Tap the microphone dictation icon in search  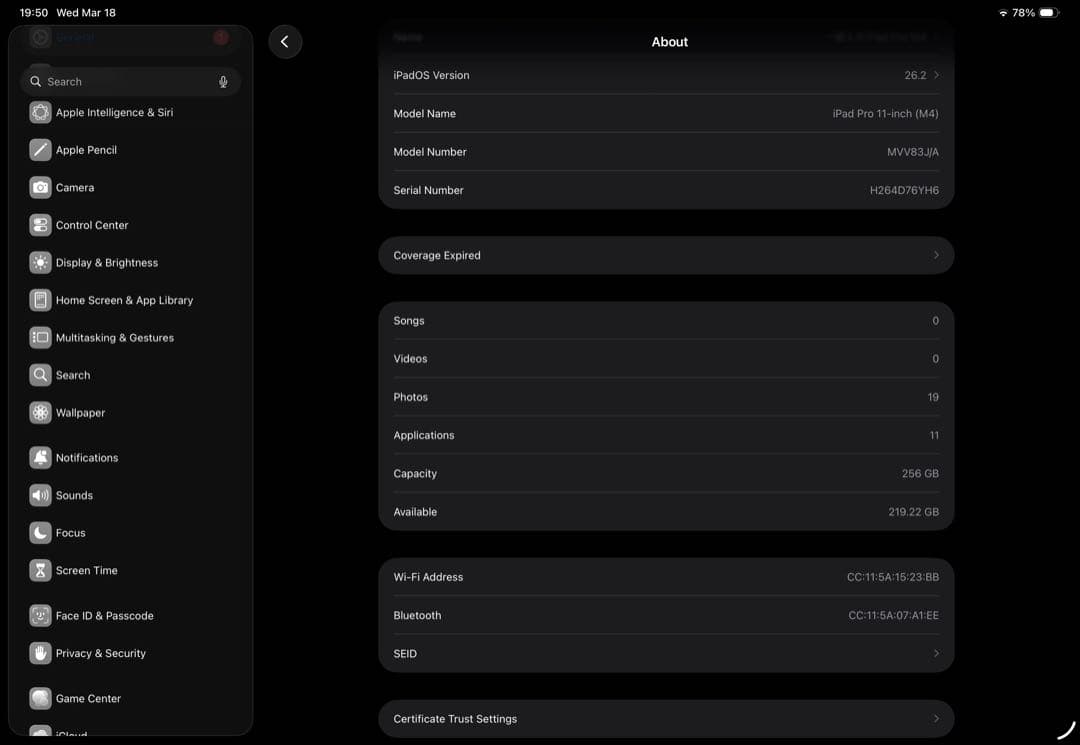point(223,81)
